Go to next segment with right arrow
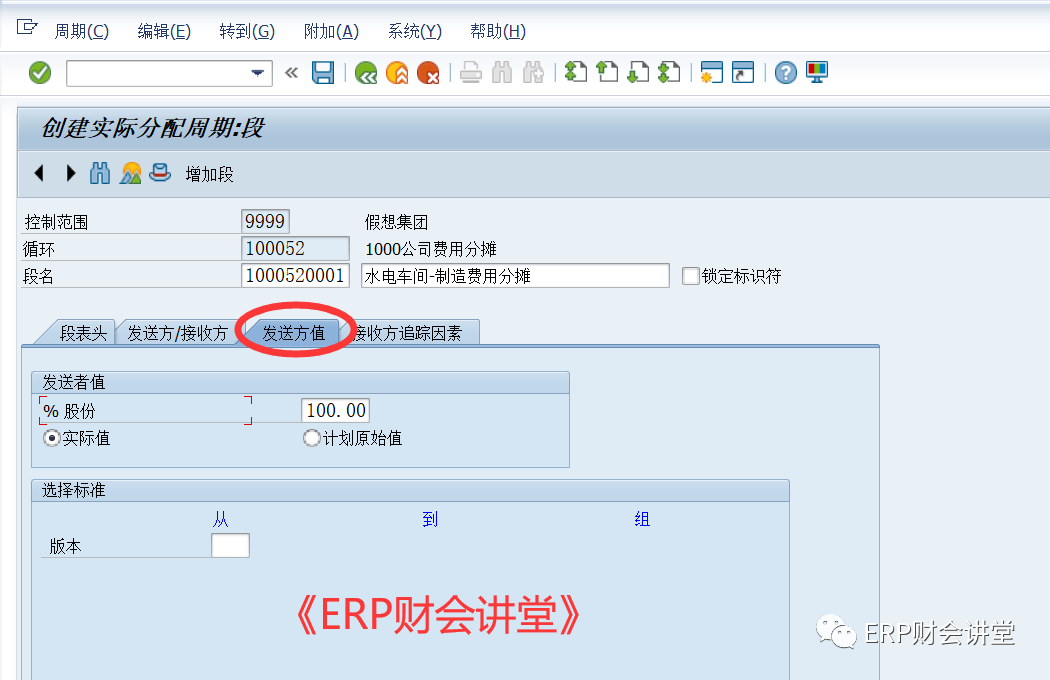The height and width of the screenshot is (680, 1050). (x=70, y=174)
